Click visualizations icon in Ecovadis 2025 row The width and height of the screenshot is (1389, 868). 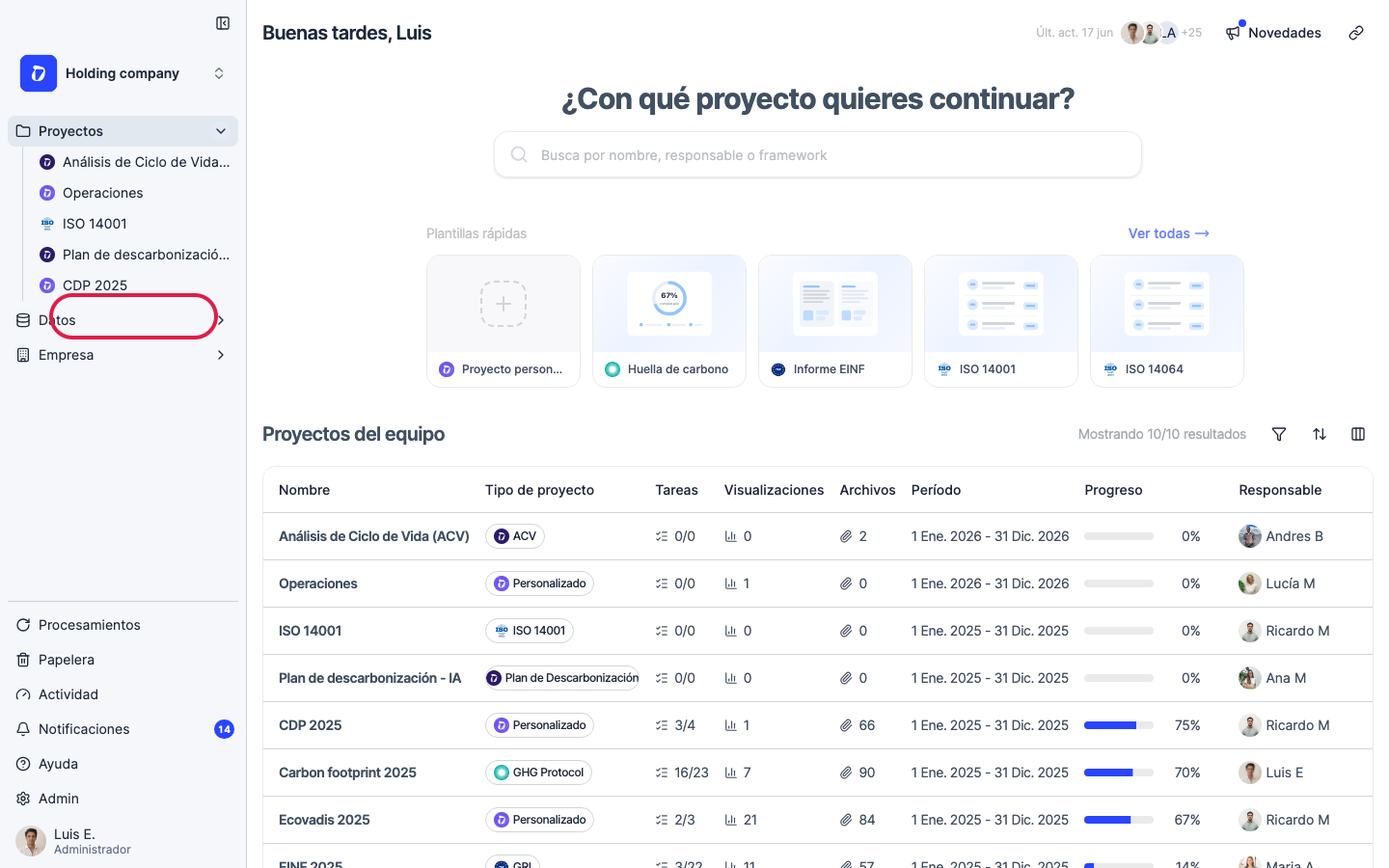731,820
